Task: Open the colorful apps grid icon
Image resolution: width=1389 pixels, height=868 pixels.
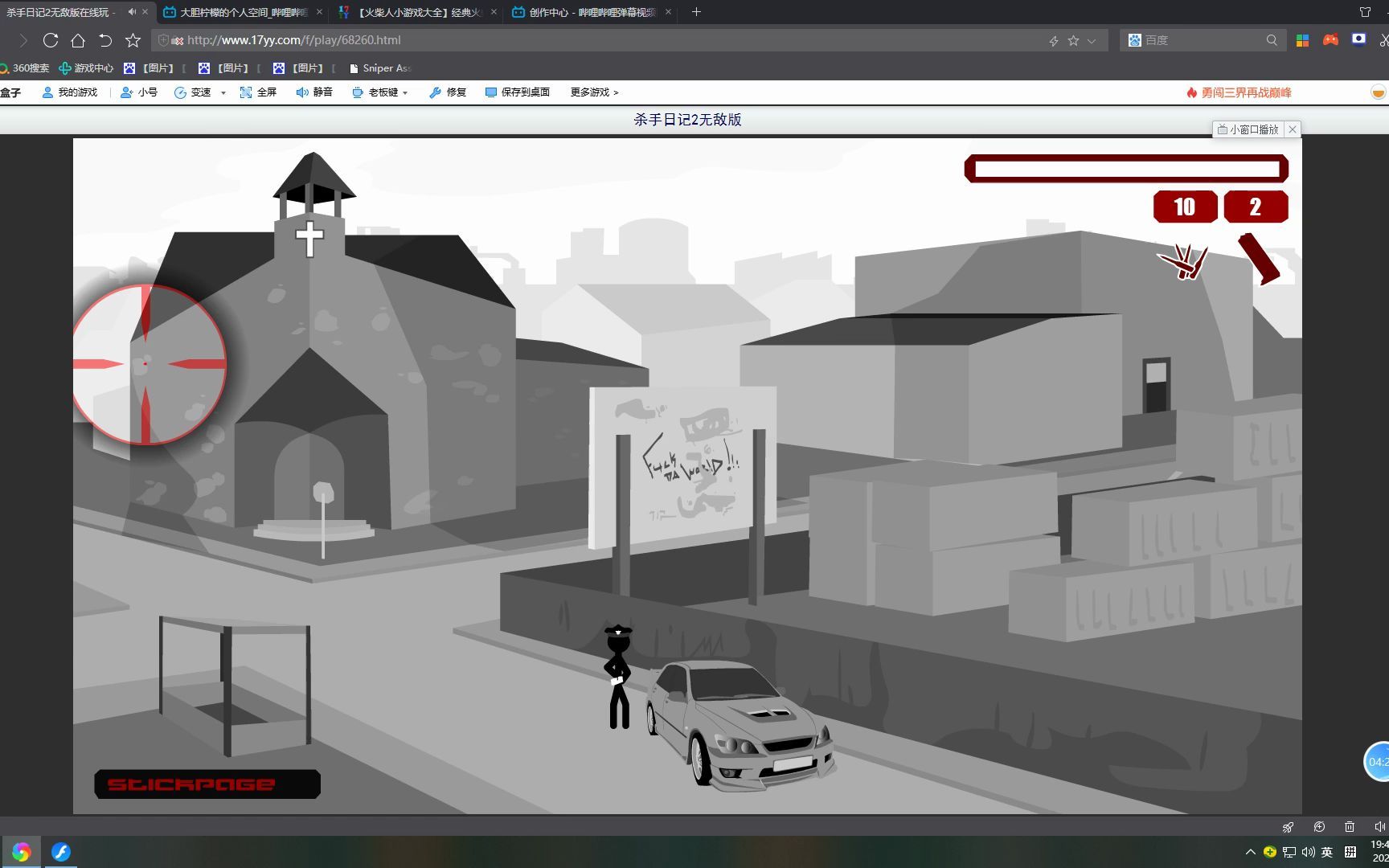Action: coord(1303,40)
